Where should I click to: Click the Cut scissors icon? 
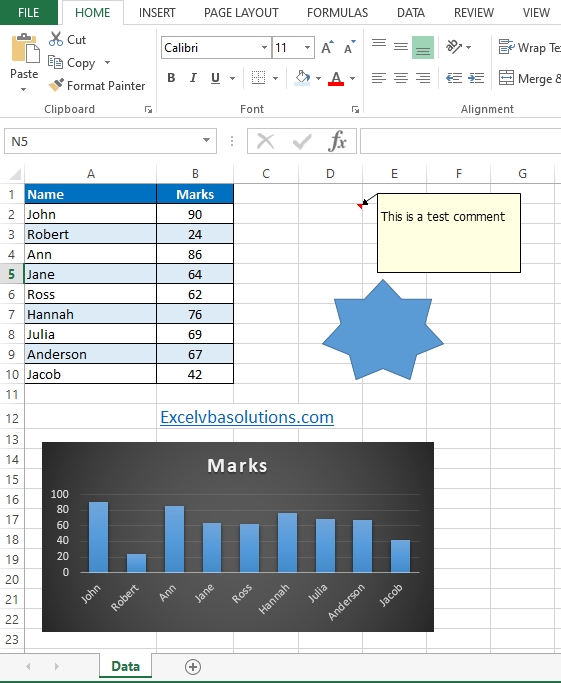tap(56, 39)
